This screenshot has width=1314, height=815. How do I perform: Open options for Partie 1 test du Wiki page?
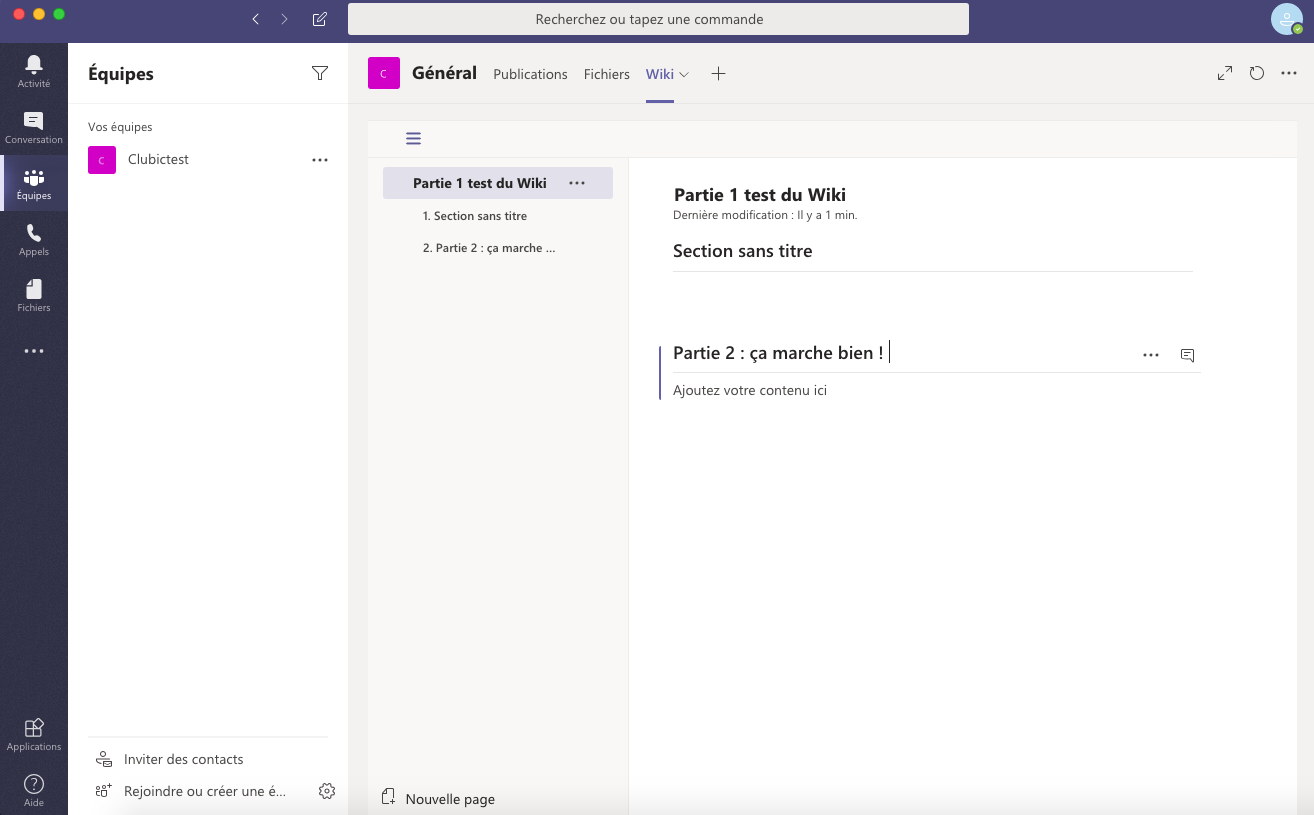(577, 183)
